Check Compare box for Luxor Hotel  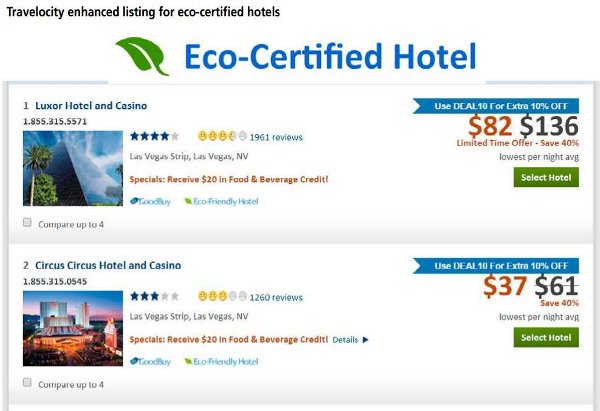pyautogui.click(x=27, y=222)
